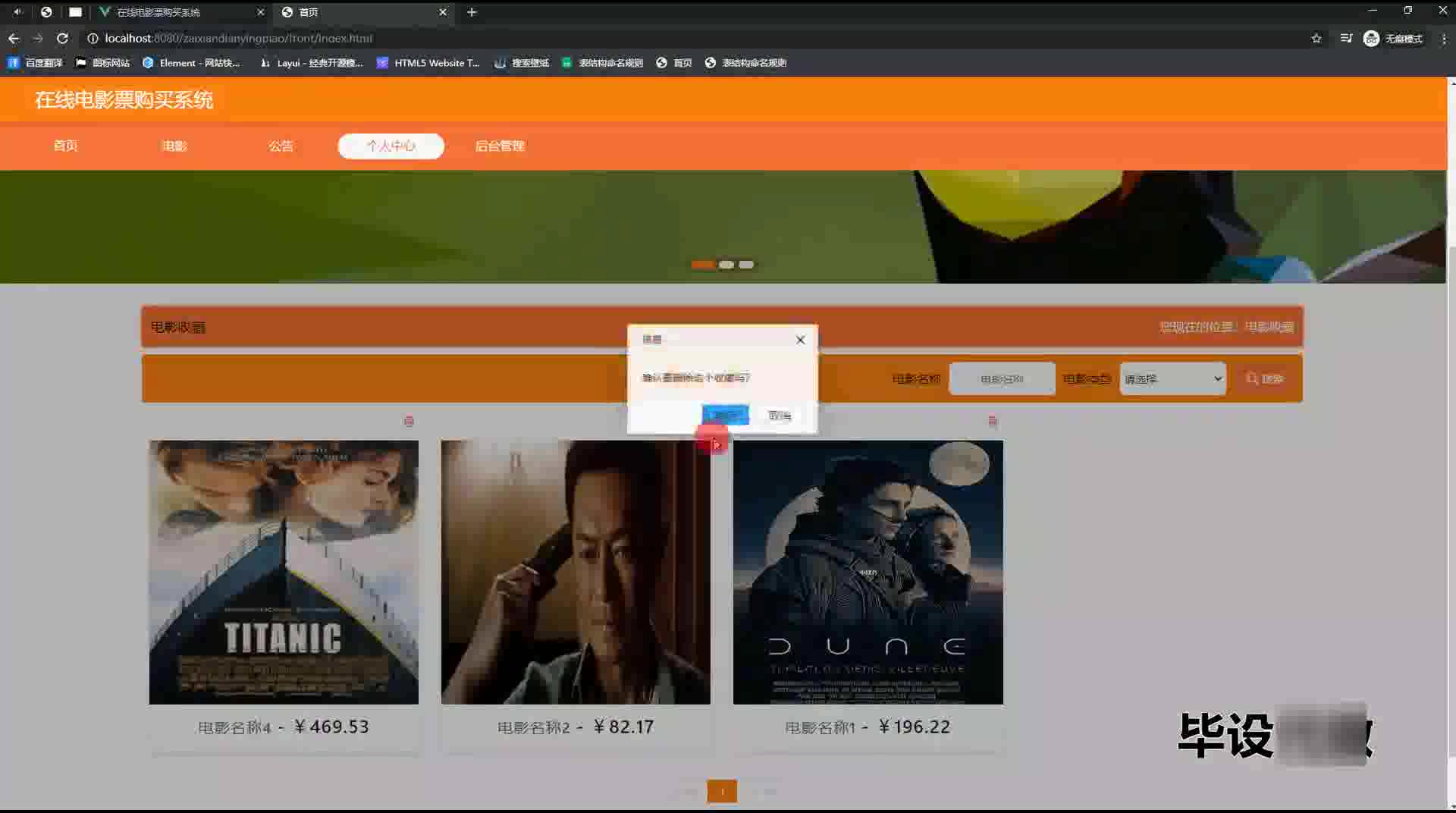Click the search button with magnifier
Image resolution: width=1456 pixels, height=813 pixels.
pyautogui.click(x=1266, y=378)
